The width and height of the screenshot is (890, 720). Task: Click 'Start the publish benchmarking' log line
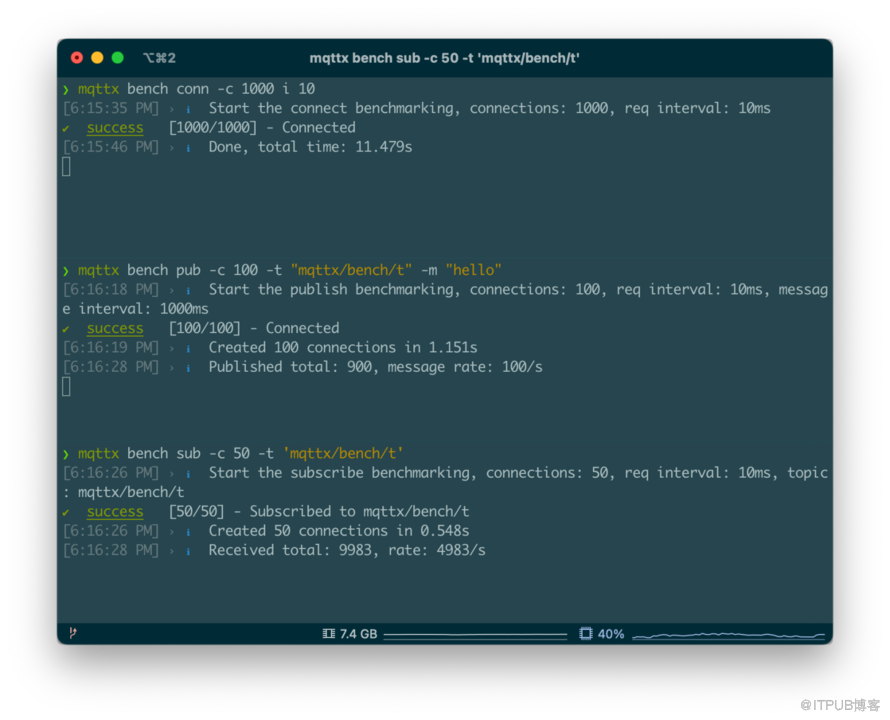[518, 289]
